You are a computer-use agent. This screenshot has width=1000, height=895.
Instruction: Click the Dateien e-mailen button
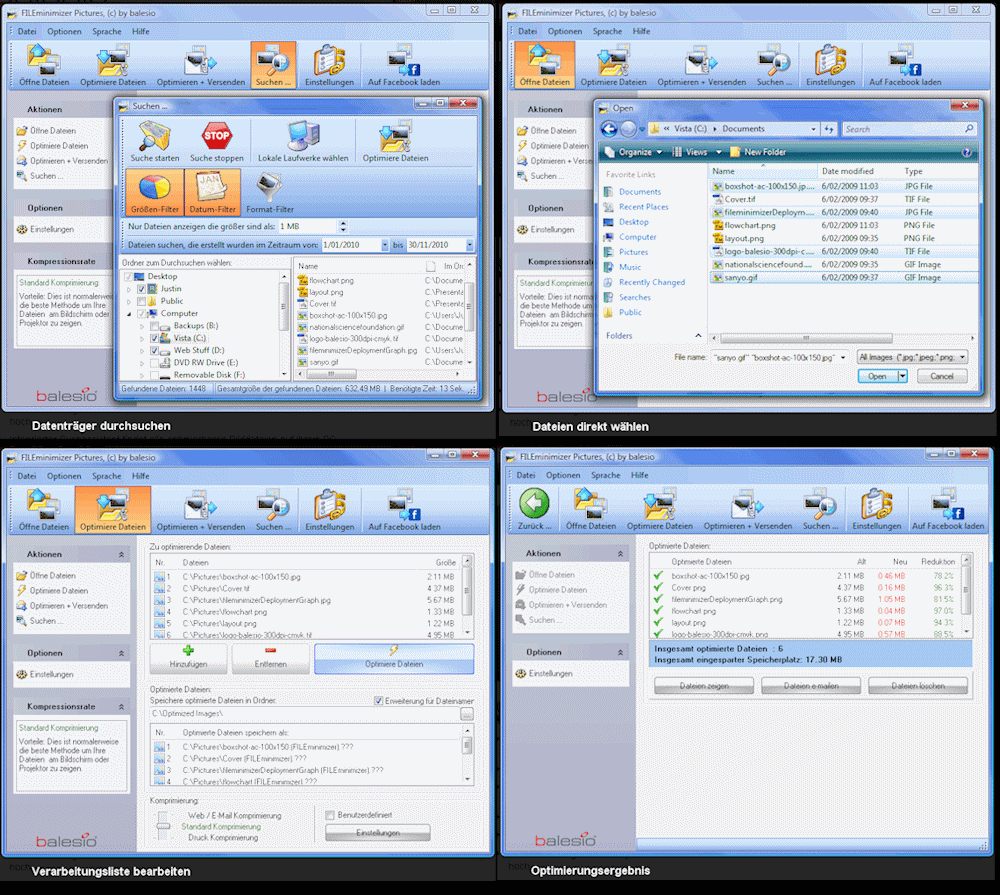point(811,686)
